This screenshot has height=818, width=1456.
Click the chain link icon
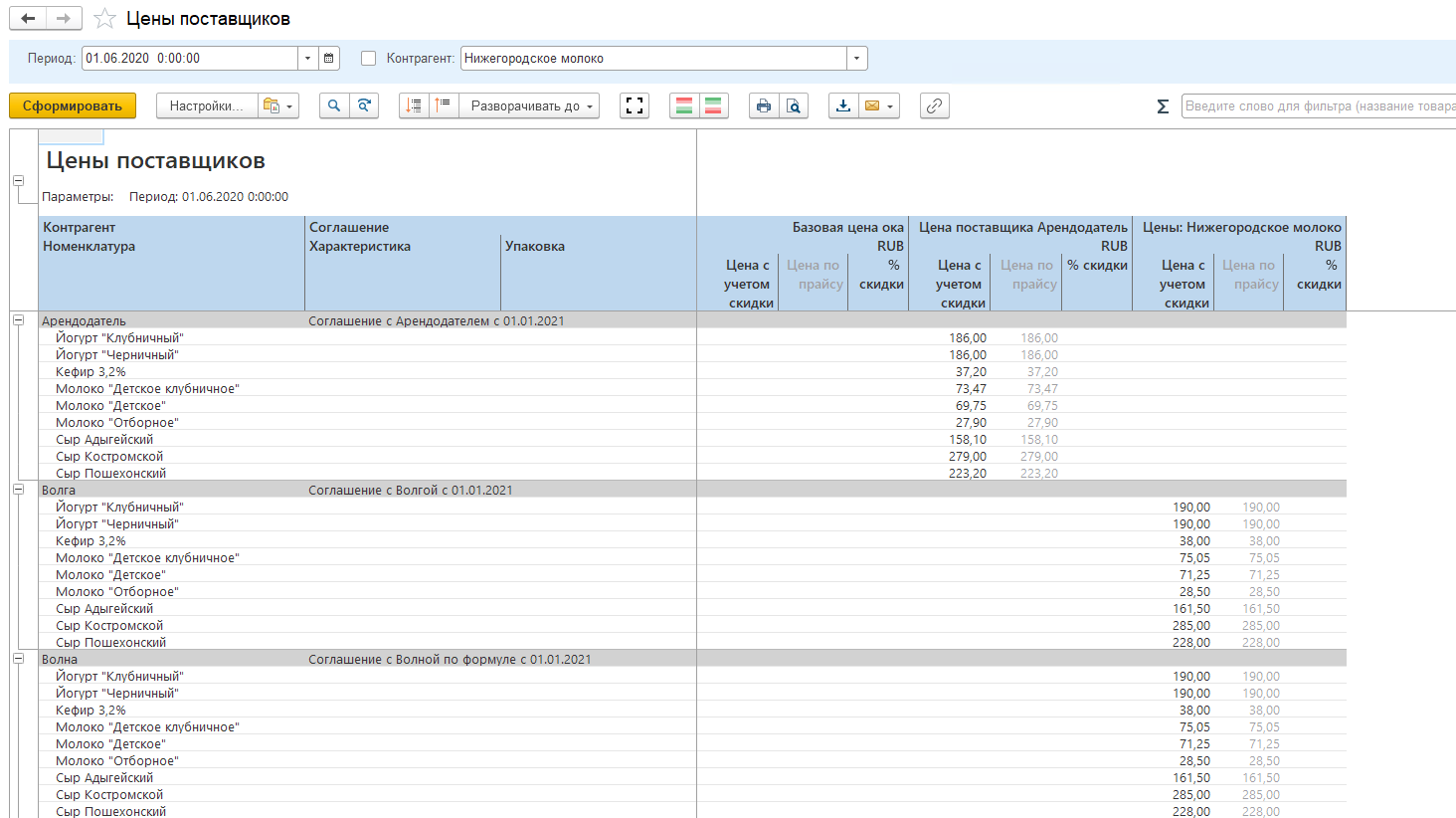click(x=934, y=106)
